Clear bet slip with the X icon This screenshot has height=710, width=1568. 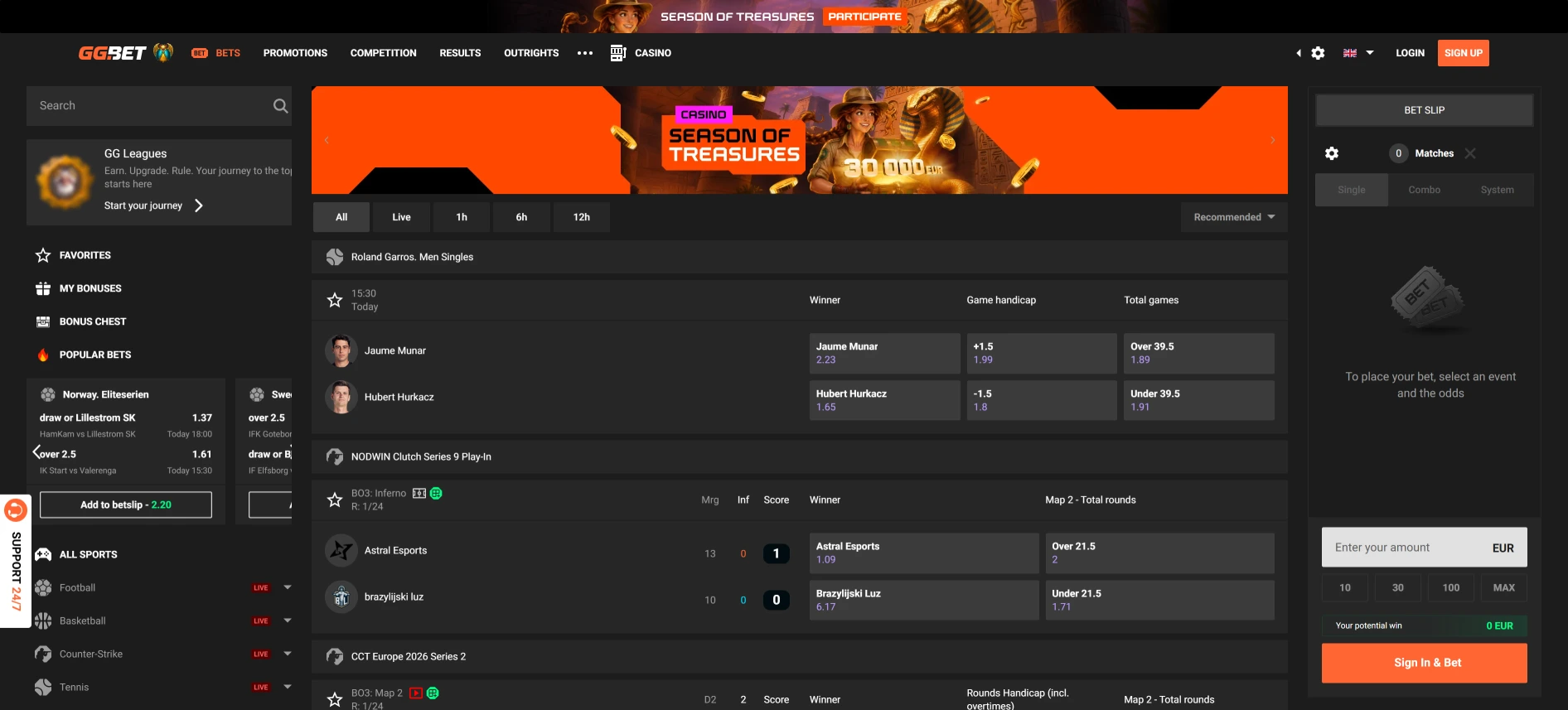click(1470, 153)
